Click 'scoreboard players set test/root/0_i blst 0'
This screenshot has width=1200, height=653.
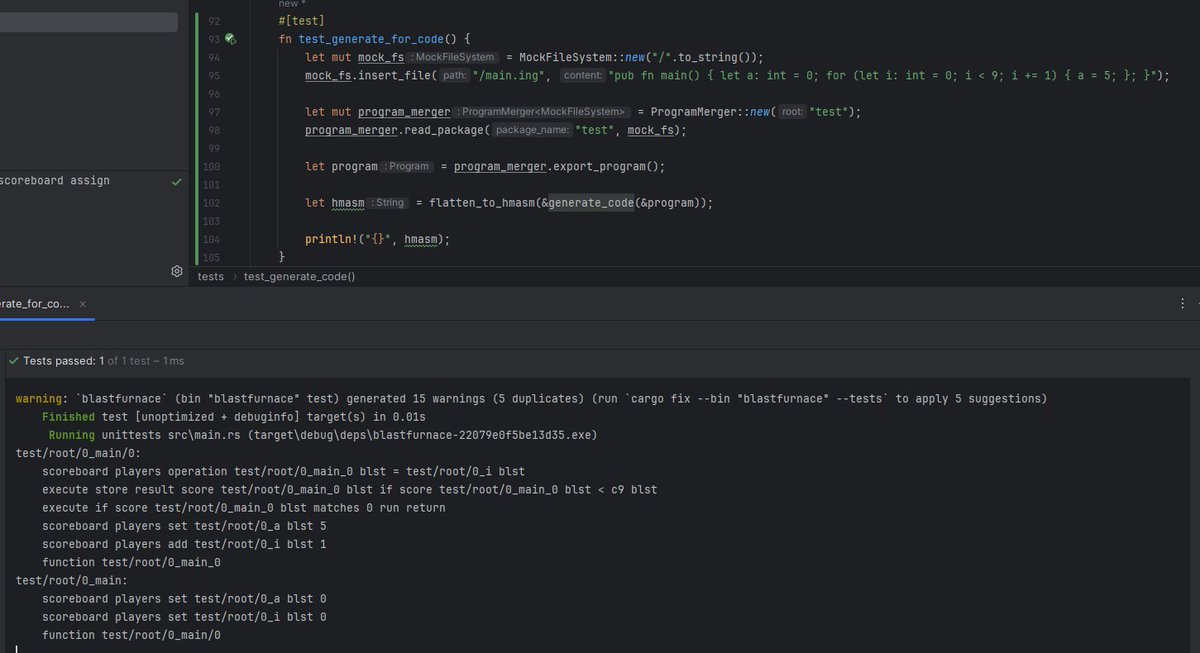tap(184, 617)
